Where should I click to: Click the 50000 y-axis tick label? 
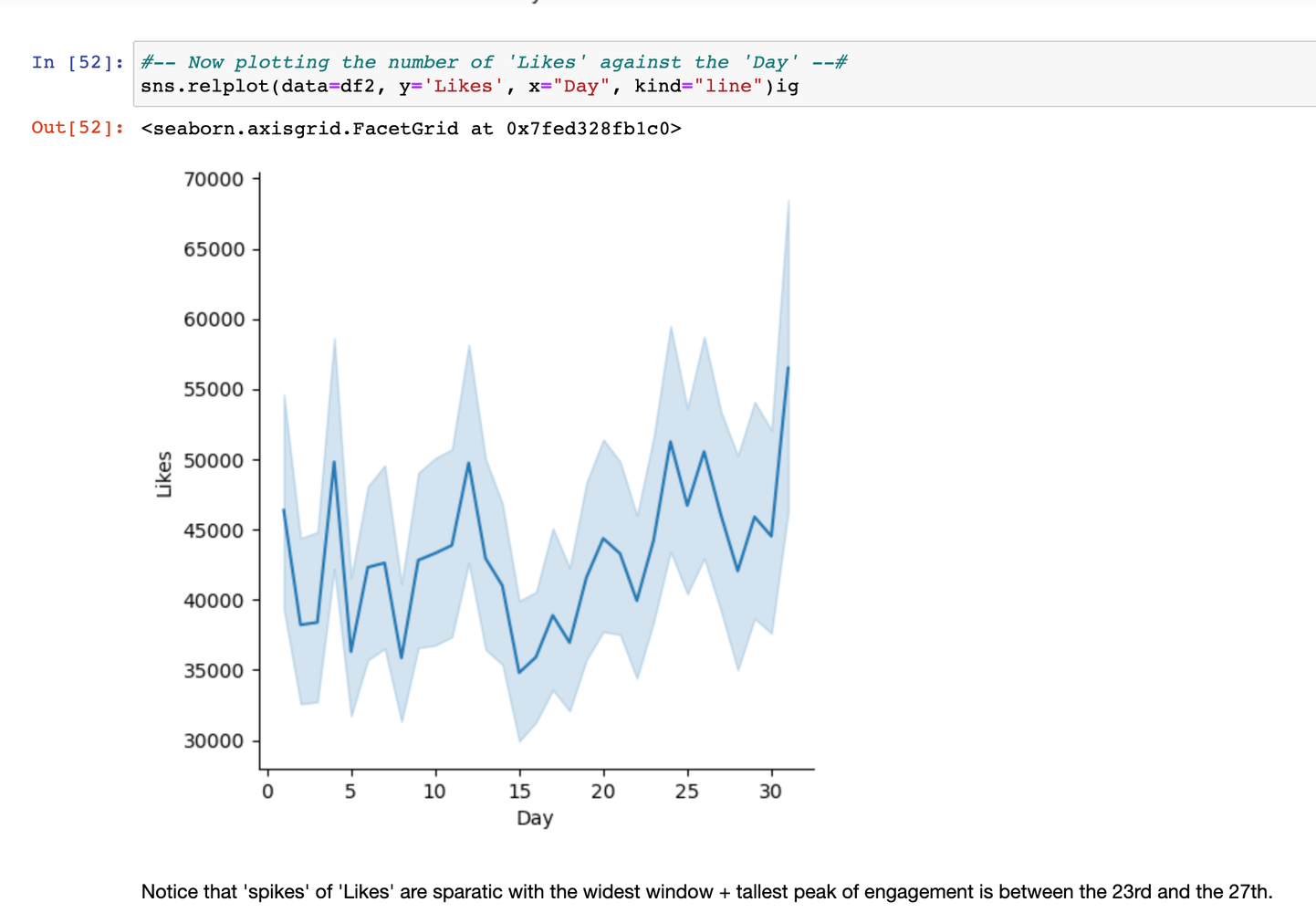[214, 460]
